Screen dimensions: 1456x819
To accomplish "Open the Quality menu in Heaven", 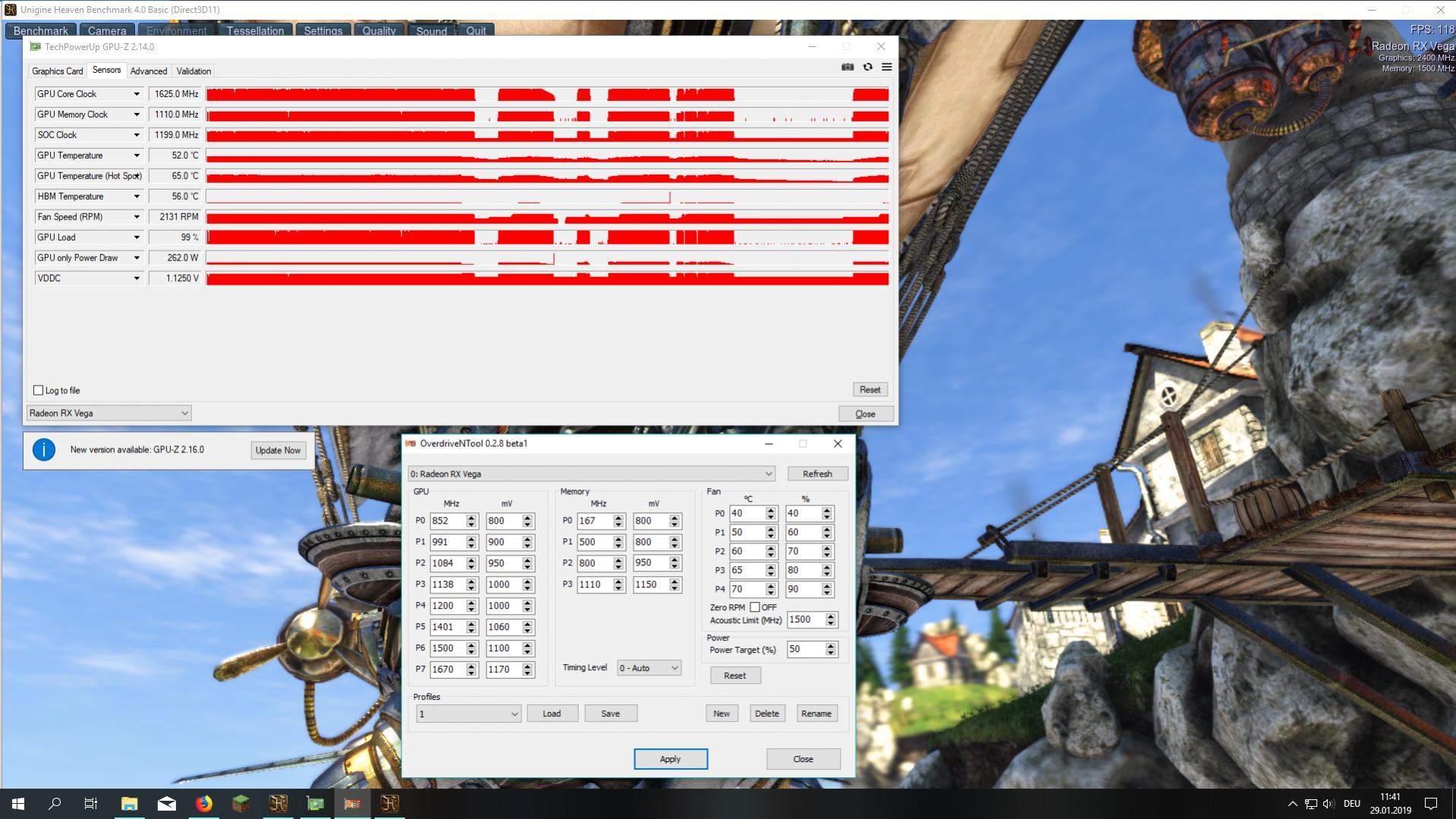I will click(379, 30).
